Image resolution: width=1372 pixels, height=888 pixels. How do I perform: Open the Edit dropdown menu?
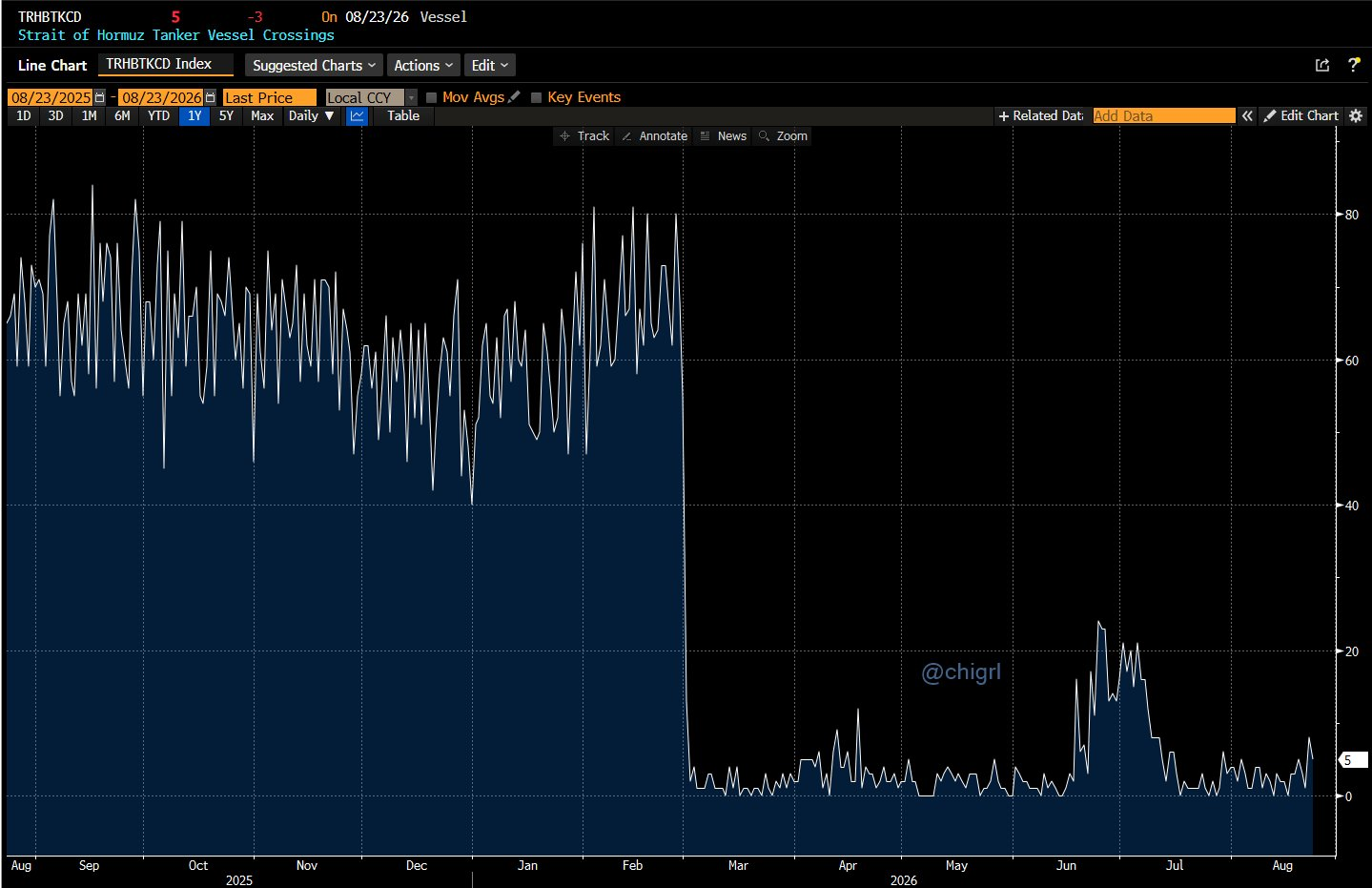pos(490,65)
